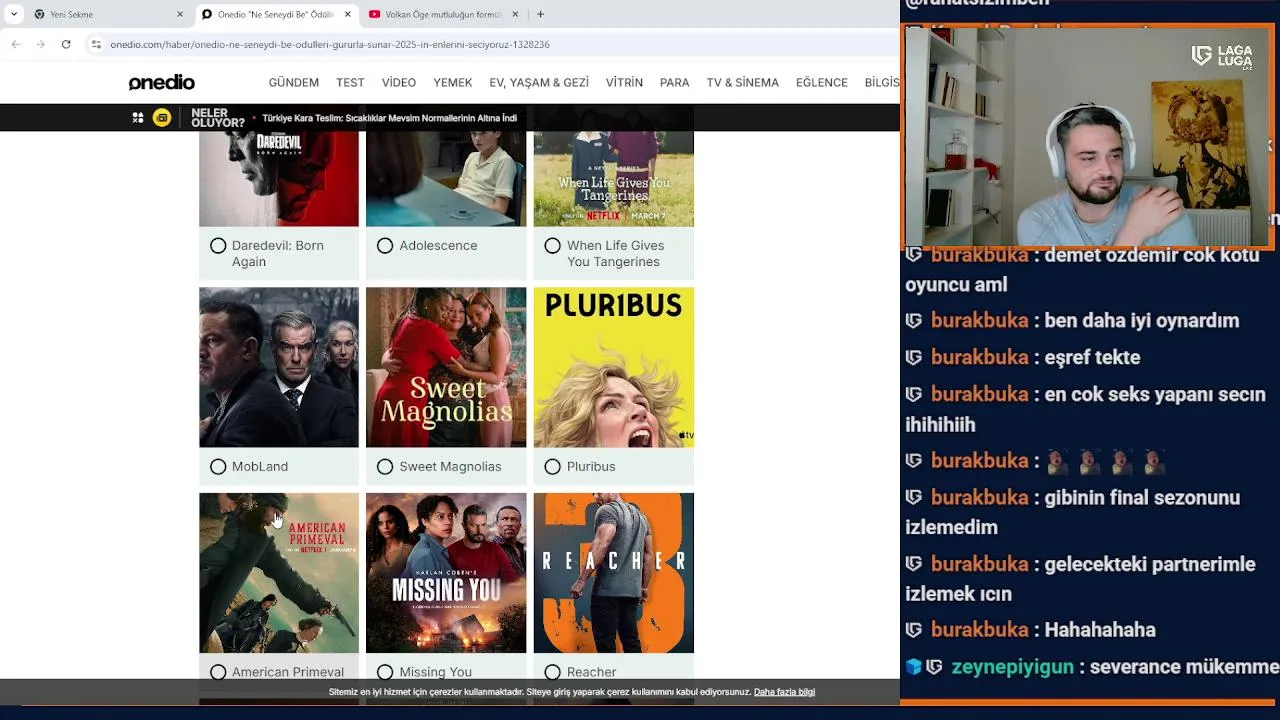This screenshot has height=720, width=1280.
Task: Reload the page with the refresh icon
Action: pyautogui.click(x=66, y=44)
